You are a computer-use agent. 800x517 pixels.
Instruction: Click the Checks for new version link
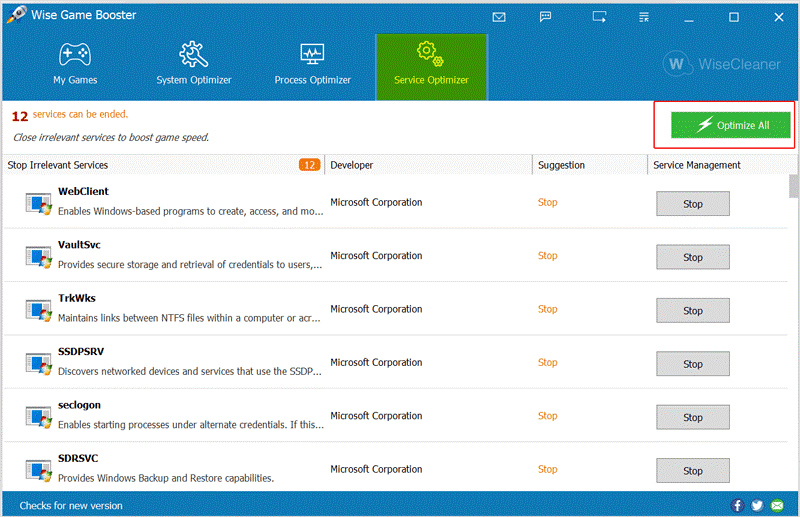[x=71, y=506]
